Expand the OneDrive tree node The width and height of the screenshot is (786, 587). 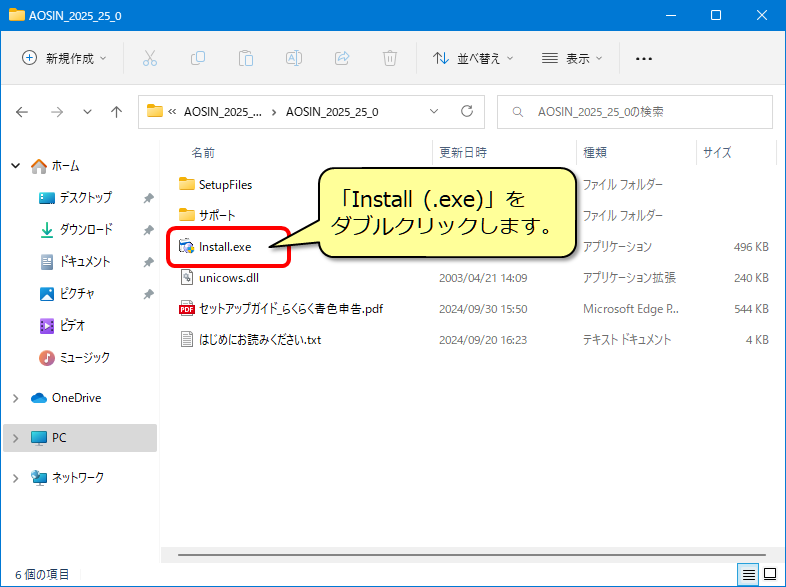click(15, 398)
